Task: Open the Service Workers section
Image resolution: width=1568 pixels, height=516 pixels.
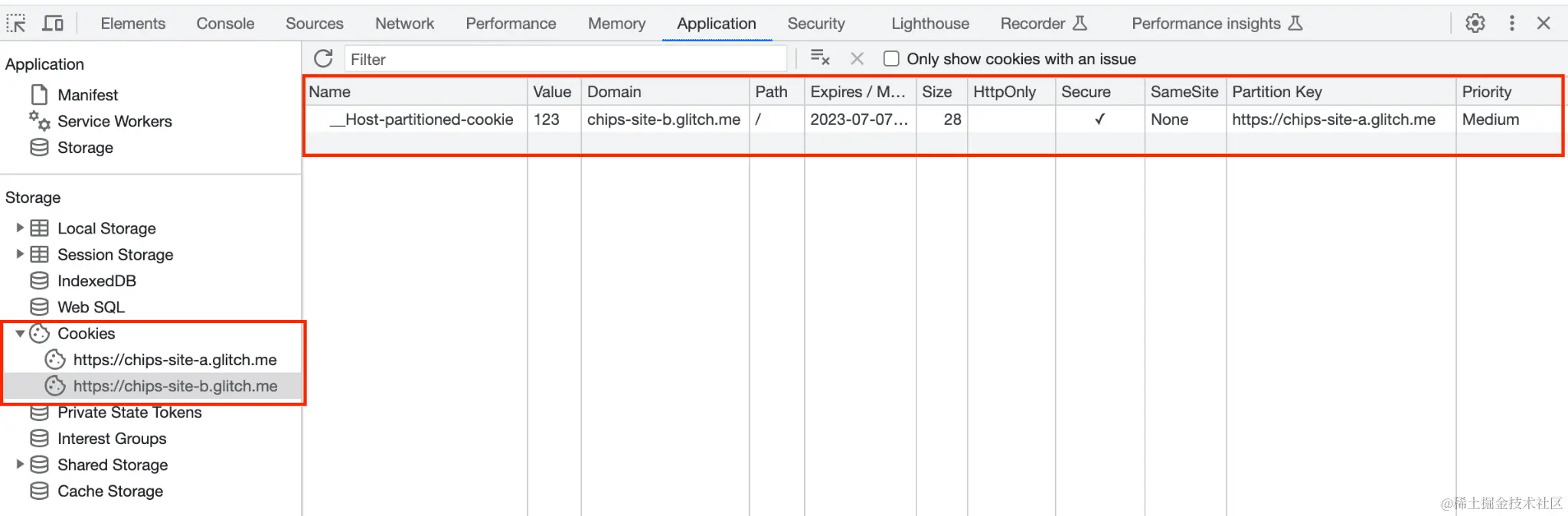Action: (x=114, y=121)
